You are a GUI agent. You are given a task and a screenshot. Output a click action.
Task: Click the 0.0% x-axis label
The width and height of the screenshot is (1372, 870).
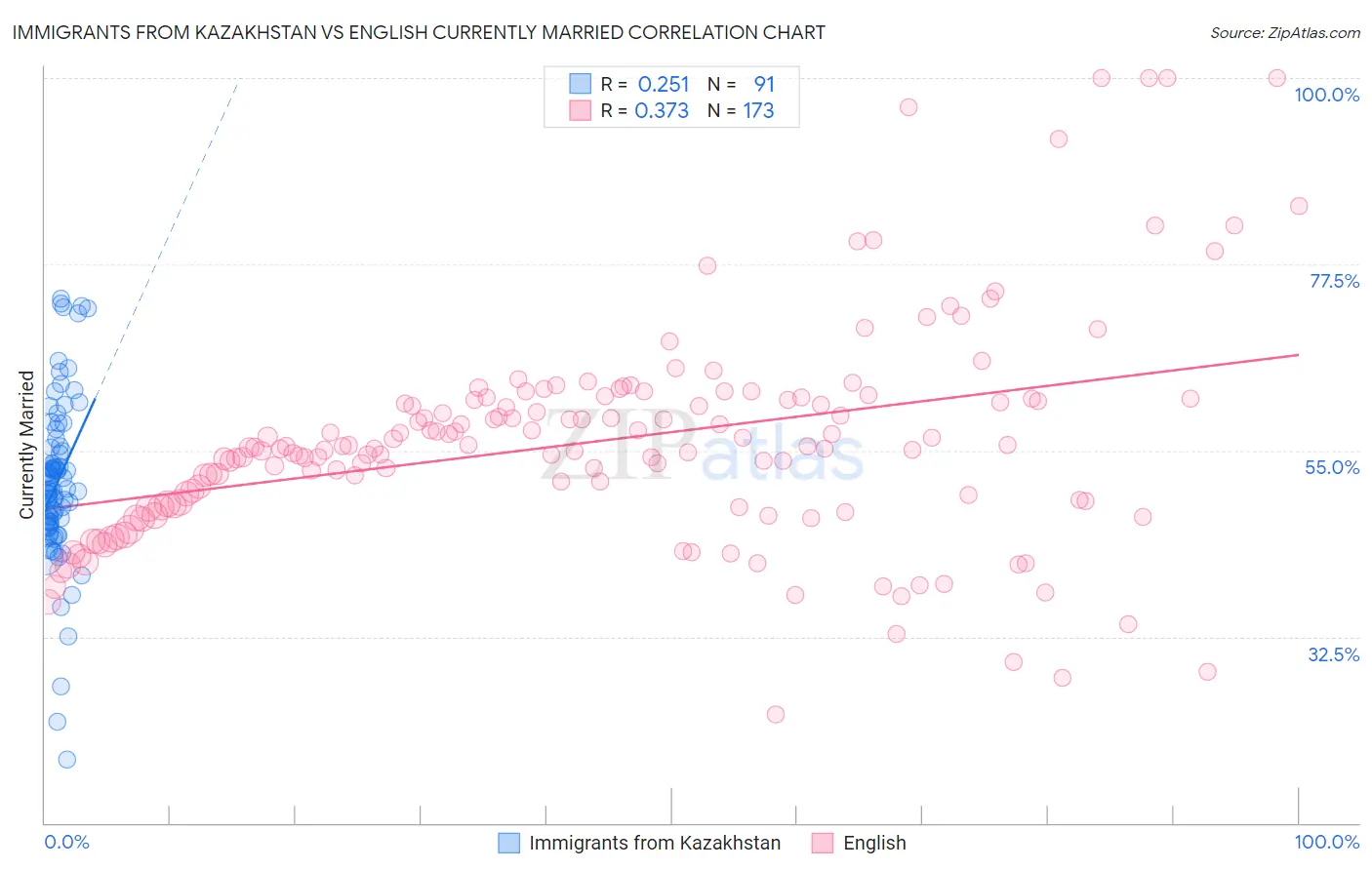pos(66,842)
